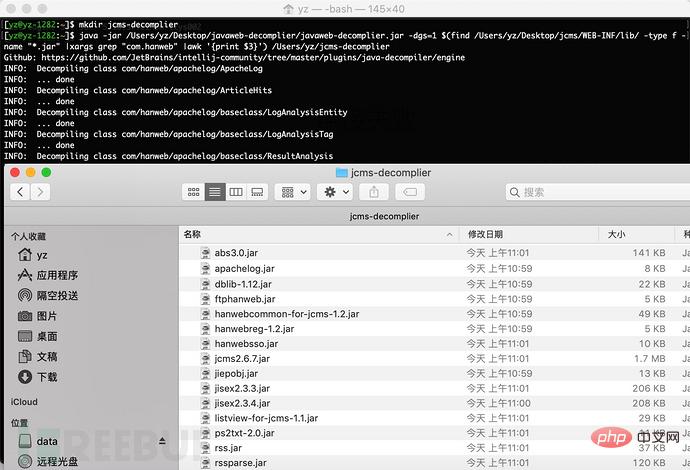
Task: Select hanwebcommon-for-jcms-1.2.jar file icon
Action: 206,314
